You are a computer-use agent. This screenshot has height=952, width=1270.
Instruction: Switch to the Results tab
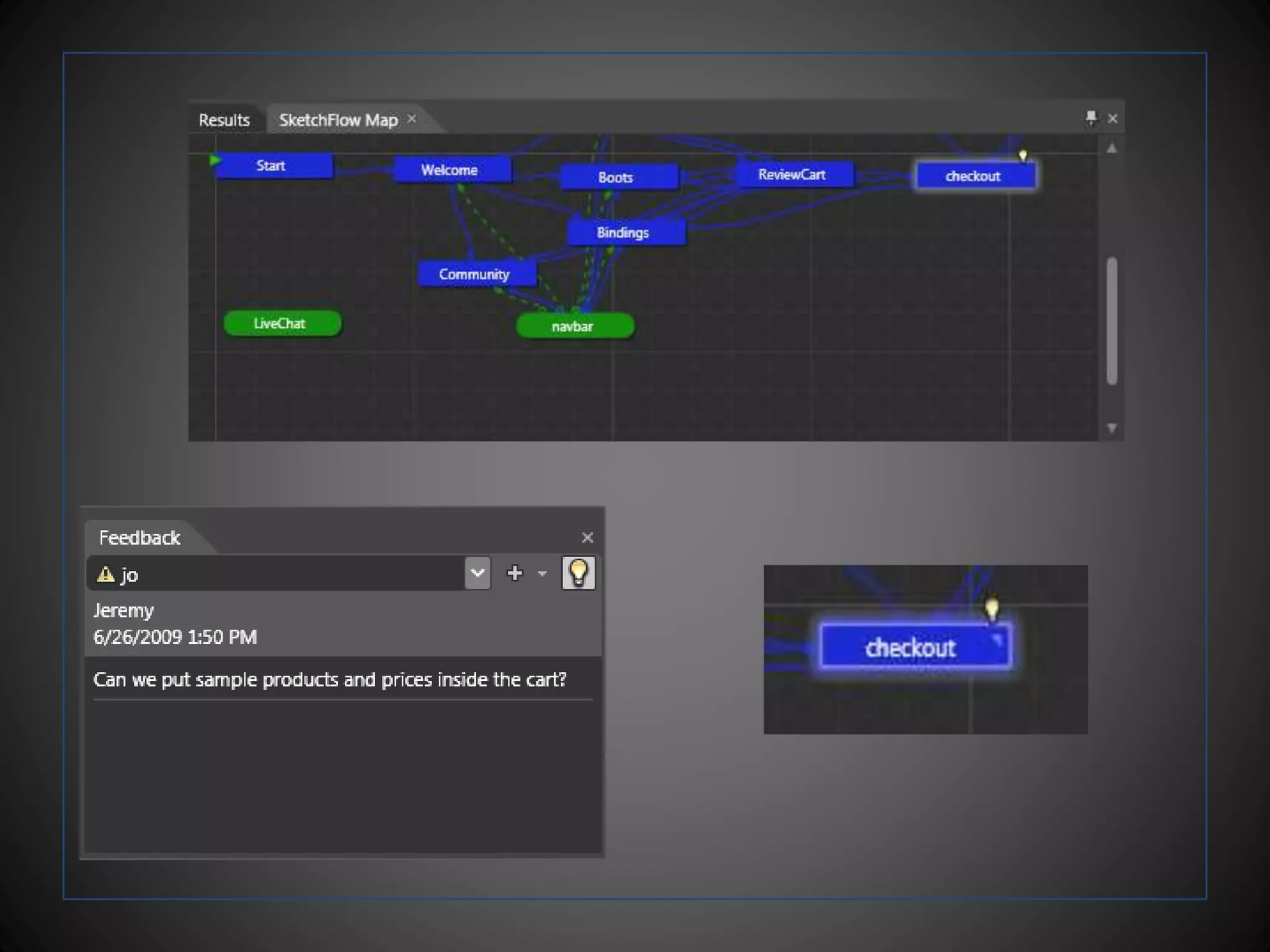tap(224, 120)
